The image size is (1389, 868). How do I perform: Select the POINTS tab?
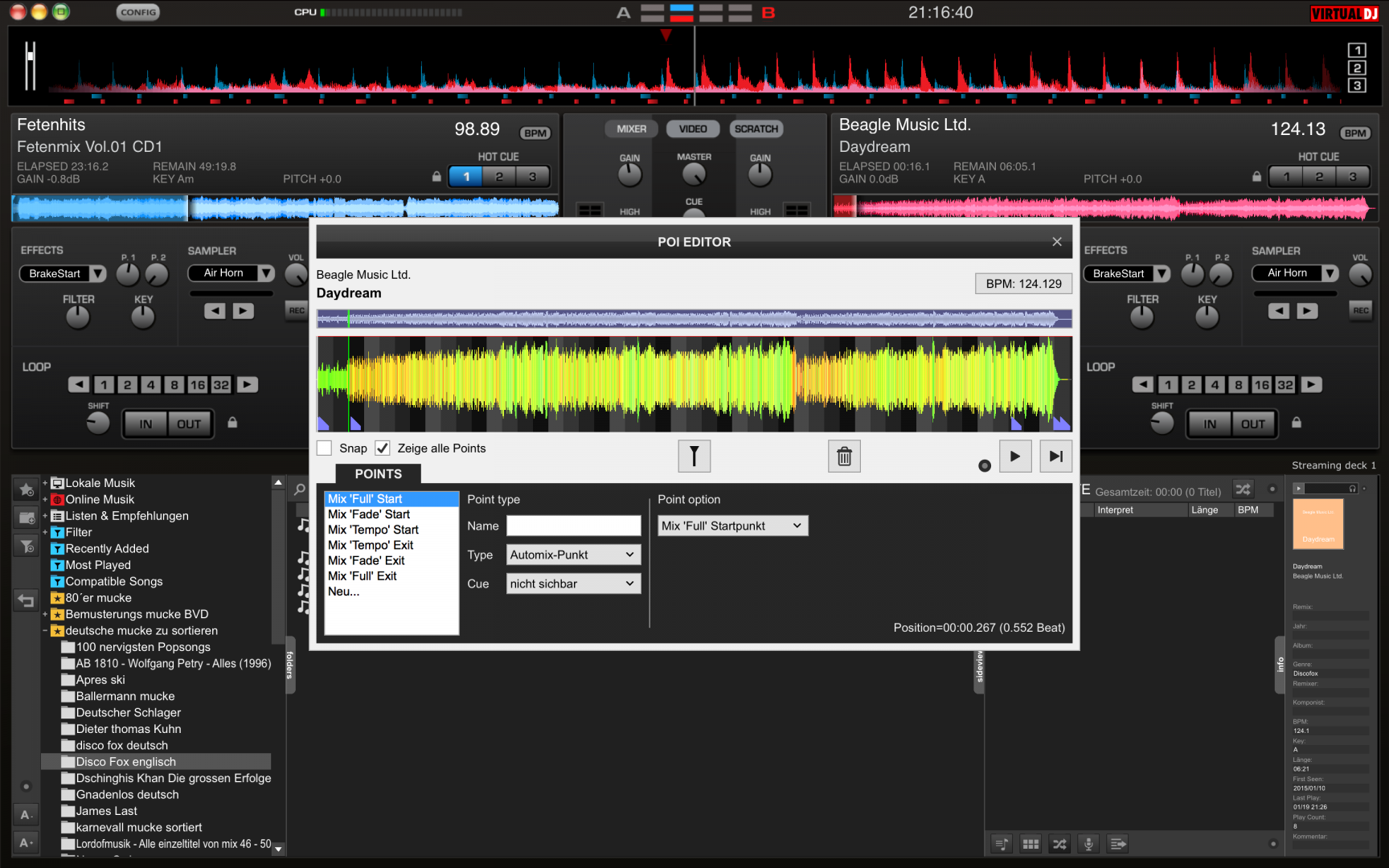[378, 474]
